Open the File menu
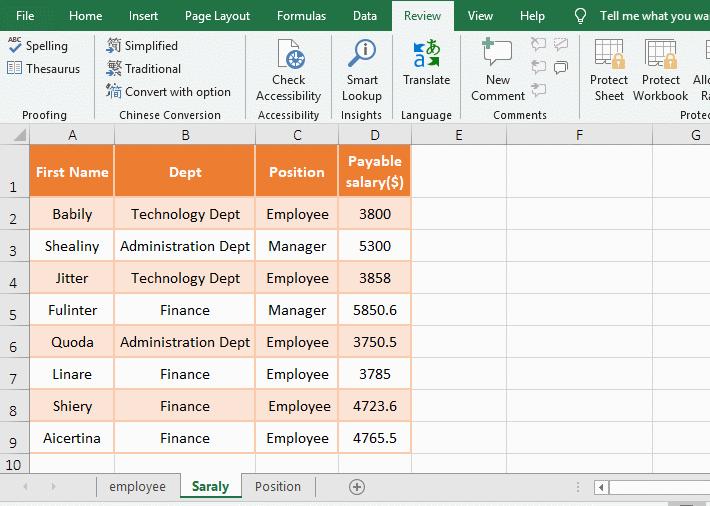Viewport: 710px width, 506px height. coord(25,16)
